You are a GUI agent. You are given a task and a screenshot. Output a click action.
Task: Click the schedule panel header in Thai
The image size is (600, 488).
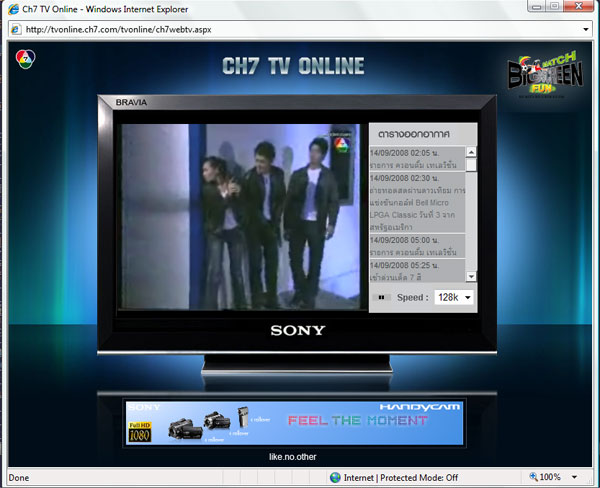pos(414,134)
